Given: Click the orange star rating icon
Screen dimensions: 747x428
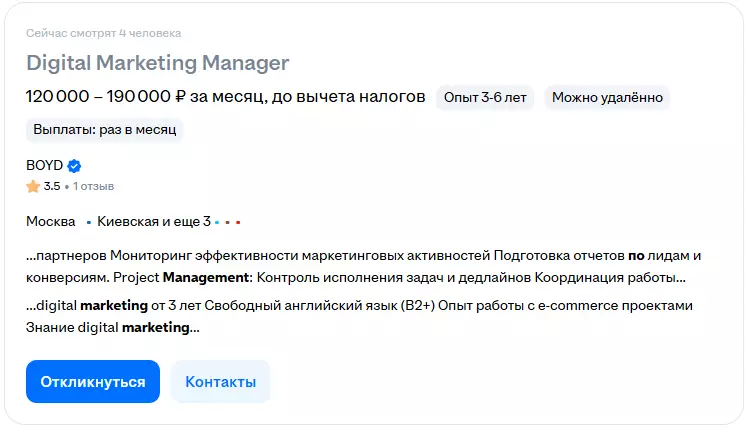Looking at the screenshot, I should 33,186.
